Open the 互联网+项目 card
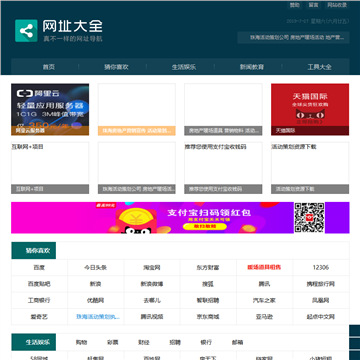This screenshot has height=360, width=360. point(50,168)
